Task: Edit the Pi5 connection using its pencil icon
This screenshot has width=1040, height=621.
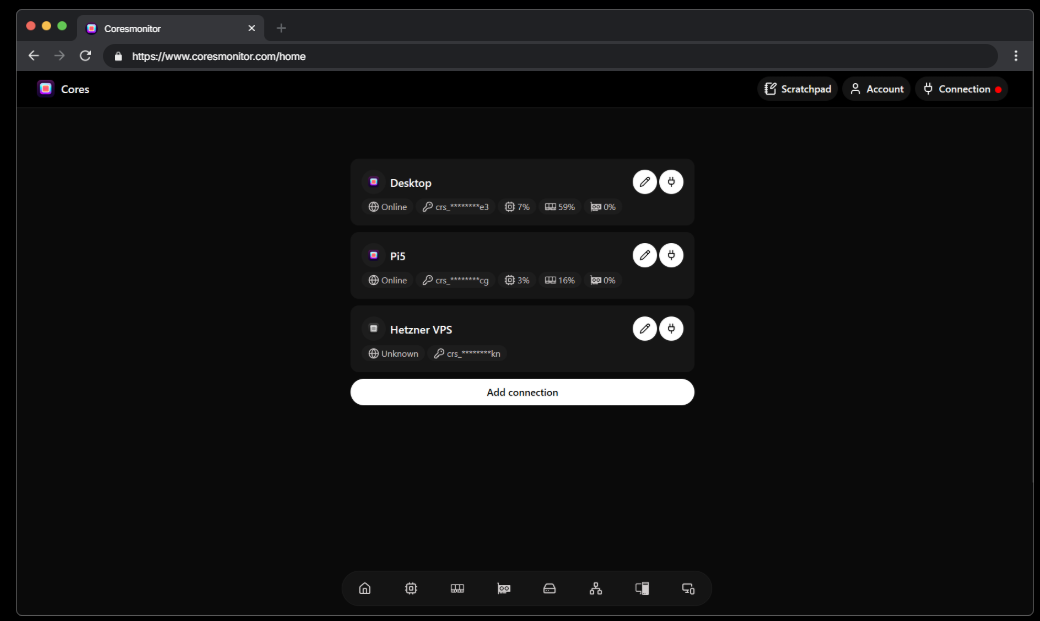Action: click(x=645, y=255)
